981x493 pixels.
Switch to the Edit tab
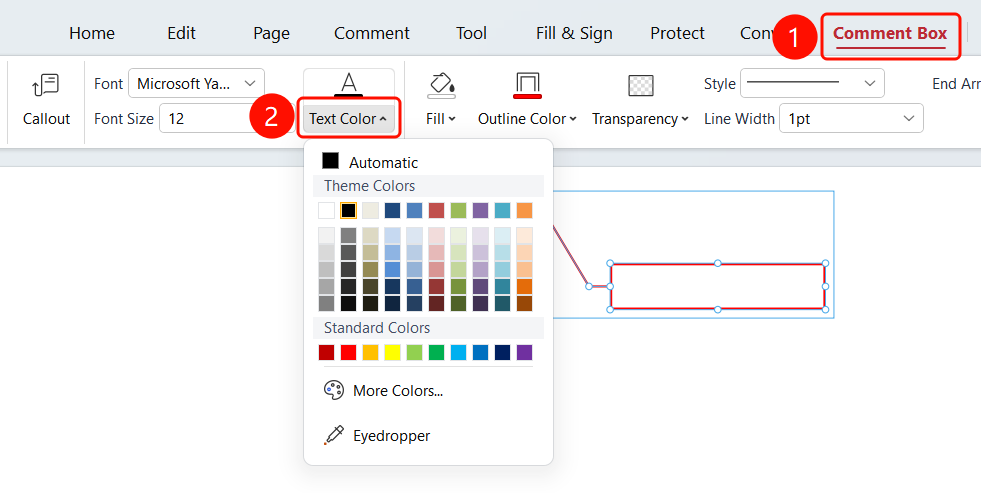pyautogui.click(x=181, y=33)
